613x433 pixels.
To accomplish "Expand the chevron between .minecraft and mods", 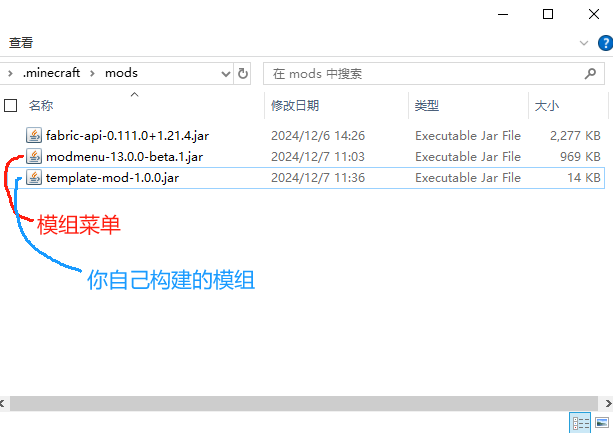I will pos(92,73).
